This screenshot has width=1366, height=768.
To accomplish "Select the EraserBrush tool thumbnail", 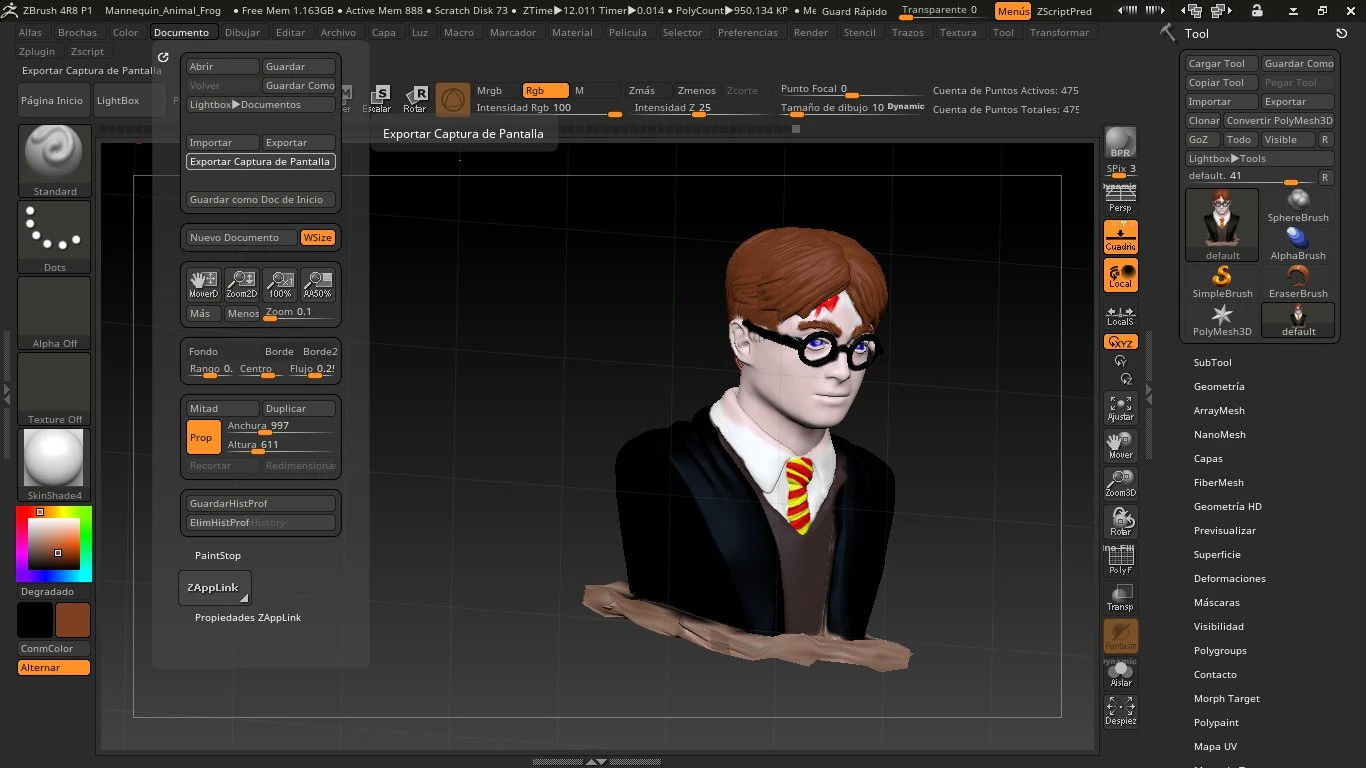I will click(x=1298, y=282).
